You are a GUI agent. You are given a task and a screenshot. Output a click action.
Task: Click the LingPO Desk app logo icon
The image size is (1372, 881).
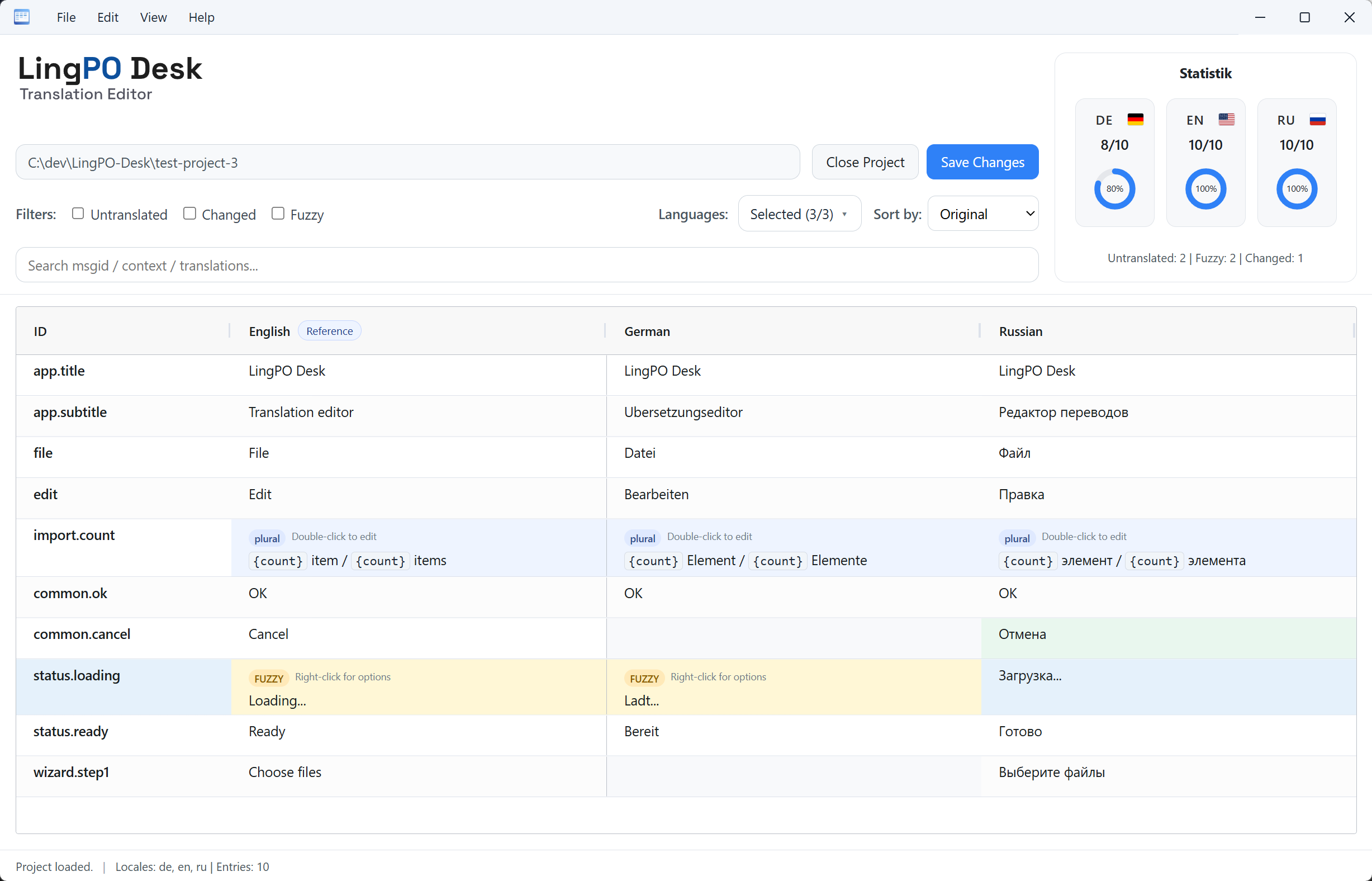(22, 17)
